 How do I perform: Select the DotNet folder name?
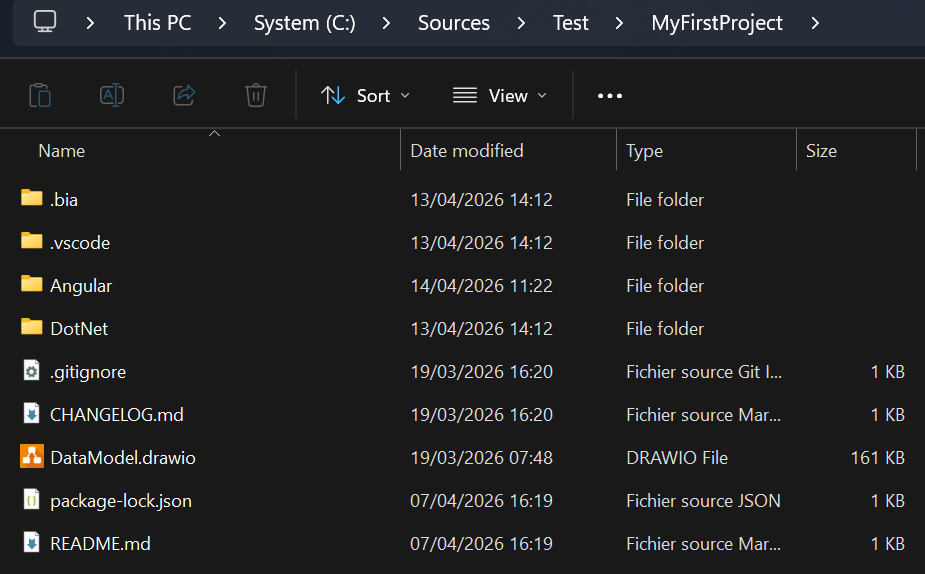[79, 329]
